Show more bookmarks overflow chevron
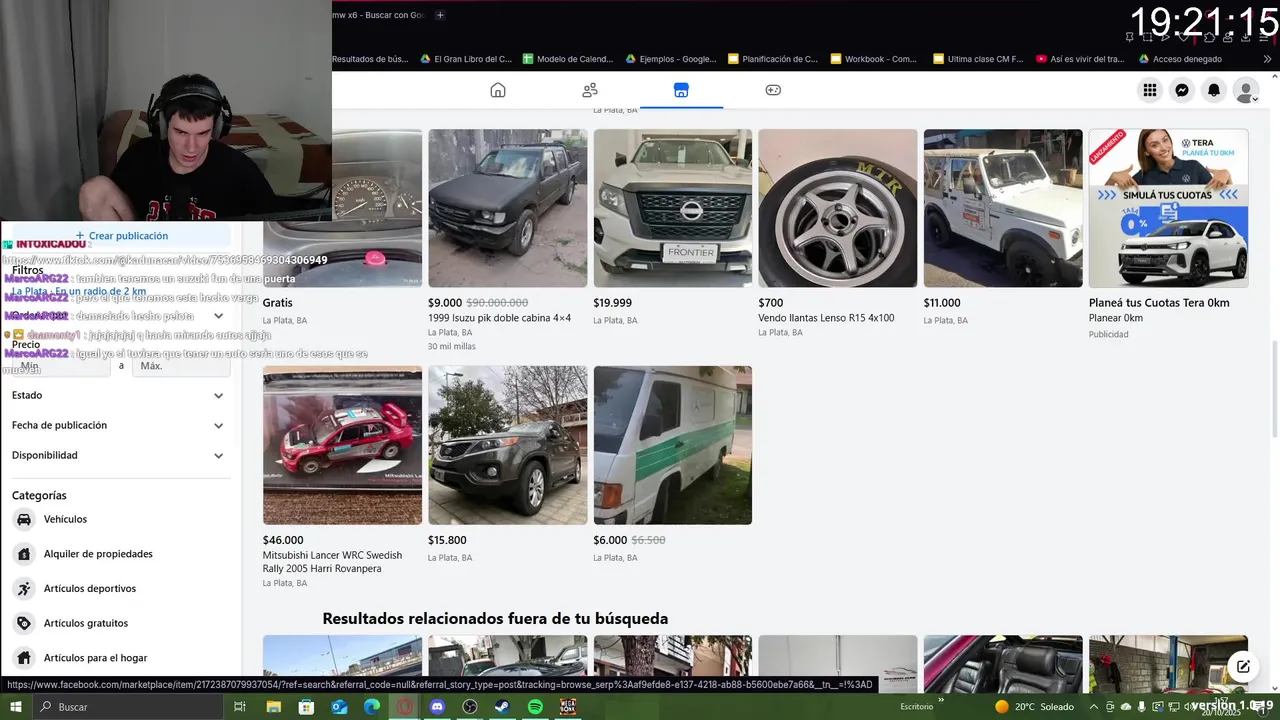 point(1268,59)
